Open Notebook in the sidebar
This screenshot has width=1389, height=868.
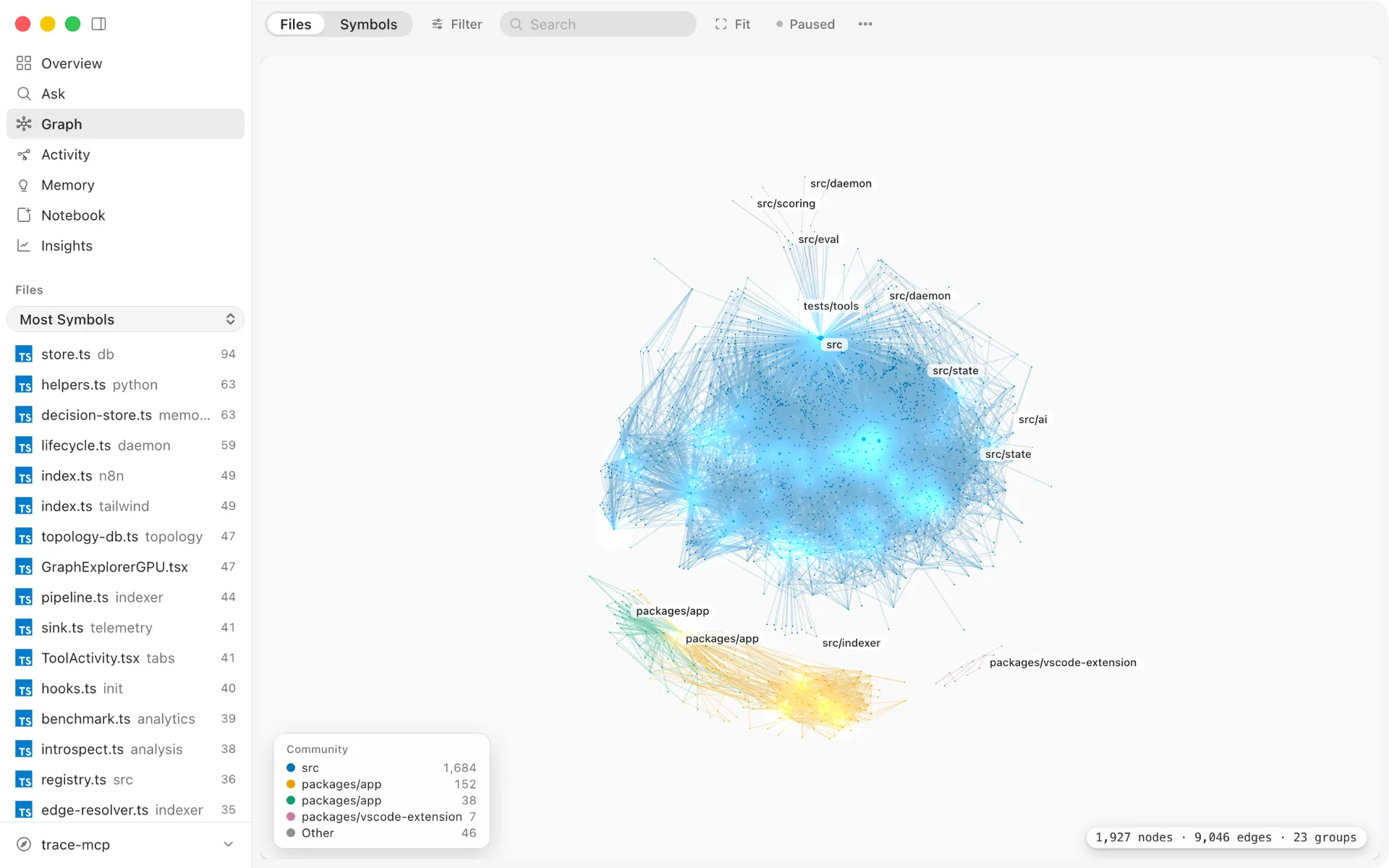point(126,216)
